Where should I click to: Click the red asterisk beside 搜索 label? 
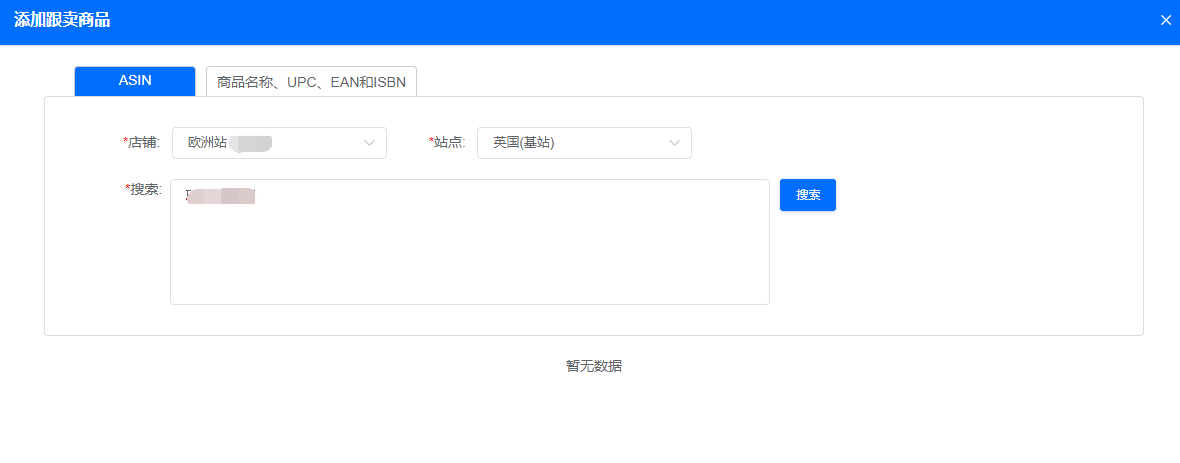point(127,190)
